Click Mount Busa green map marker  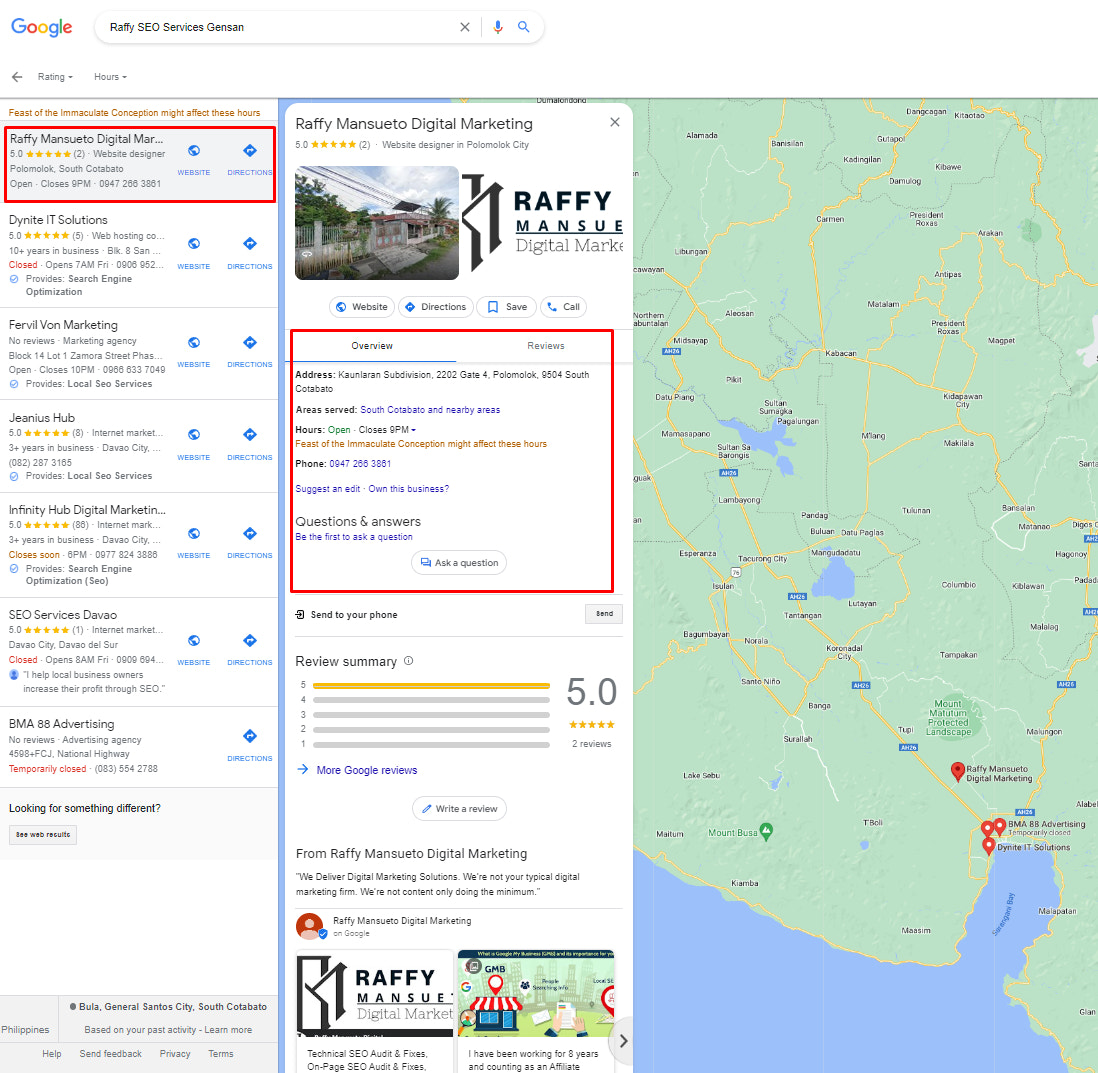(766, 831)
